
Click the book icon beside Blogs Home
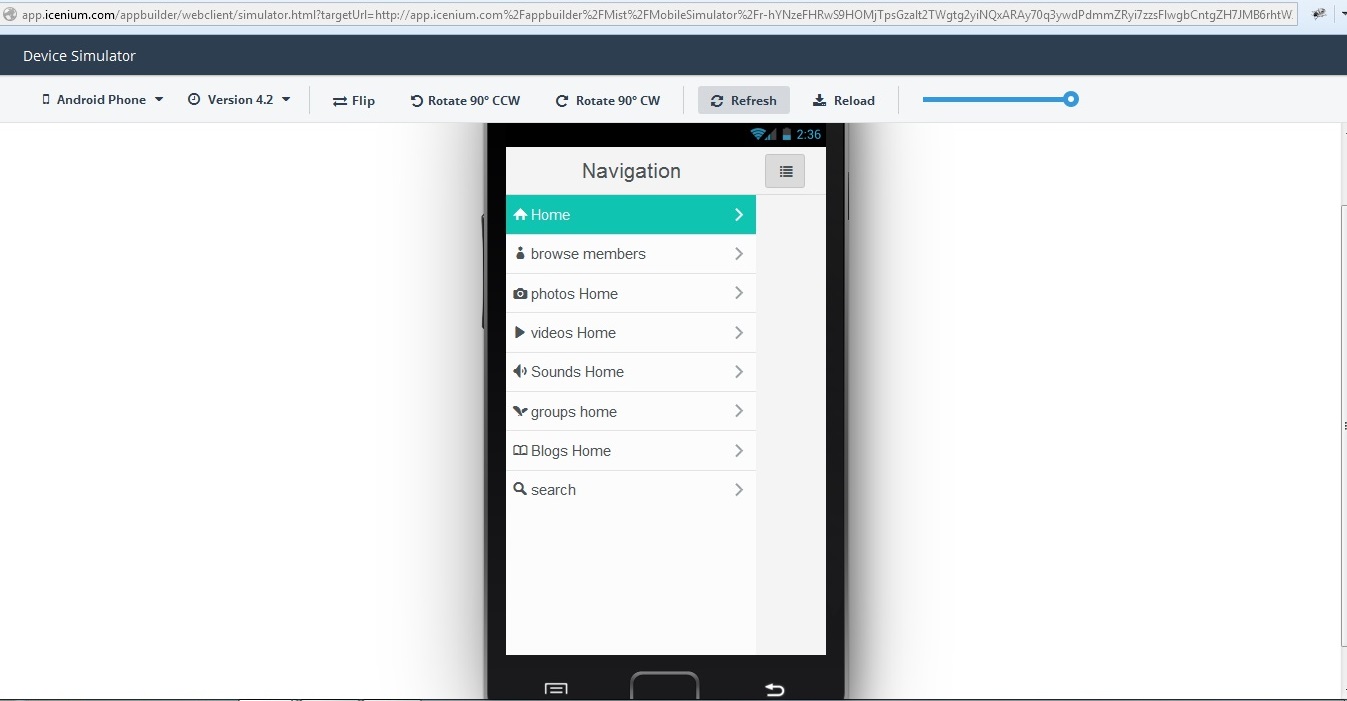520,451
